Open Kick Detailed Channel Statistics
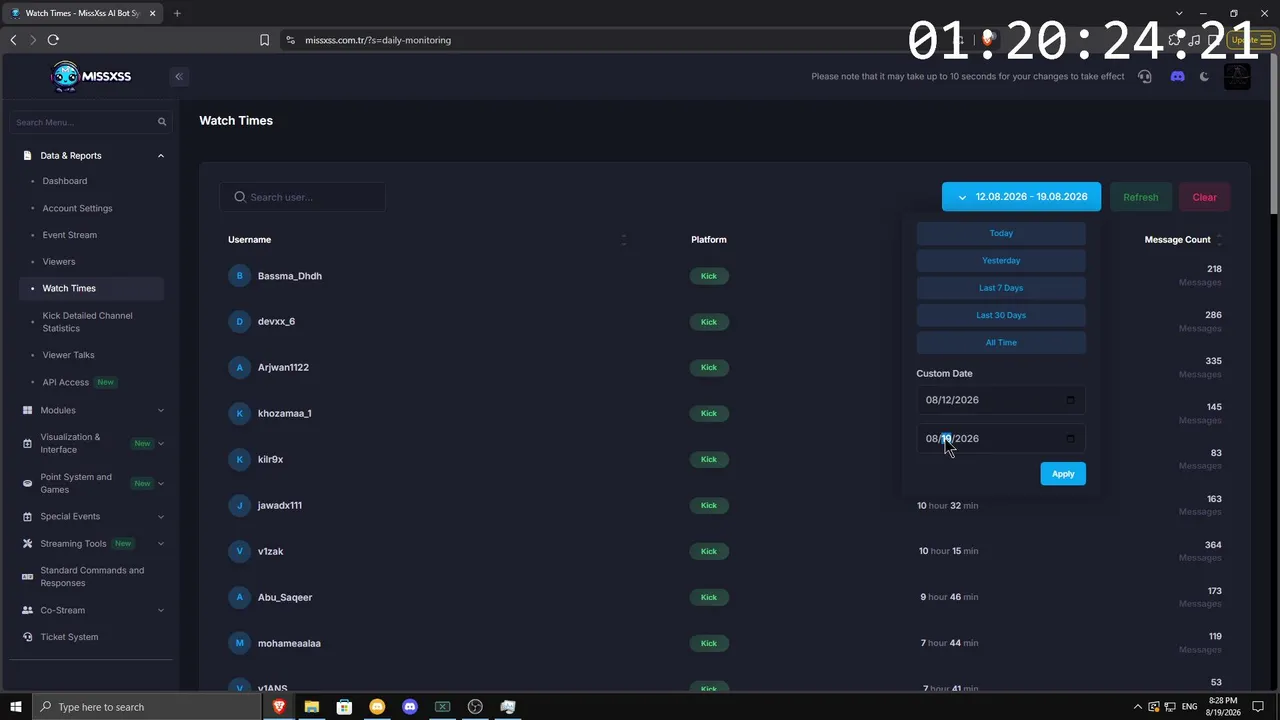The height and width of the screenshot is (720, 1280). tap(87, 322)
